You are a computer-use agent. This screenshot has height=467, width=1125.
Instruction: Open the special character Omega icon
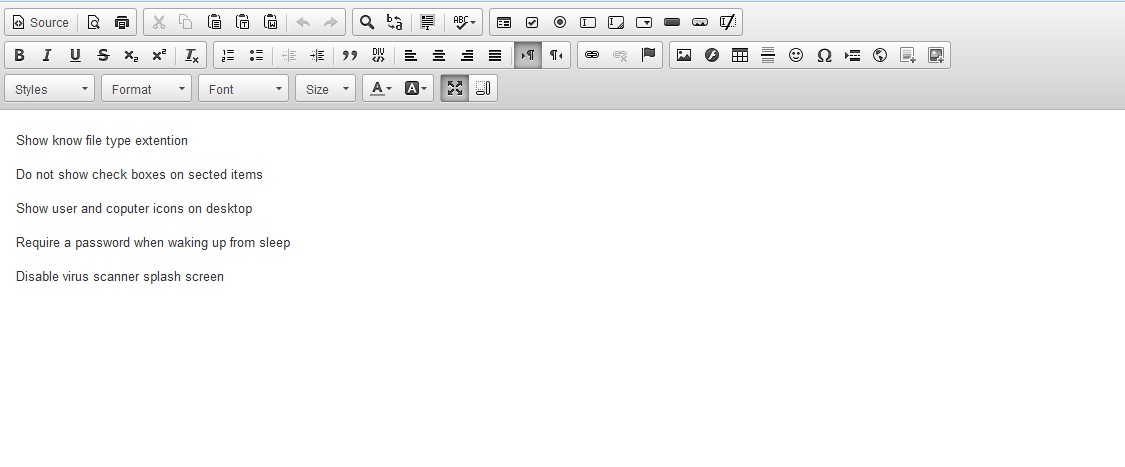(824, 56)
